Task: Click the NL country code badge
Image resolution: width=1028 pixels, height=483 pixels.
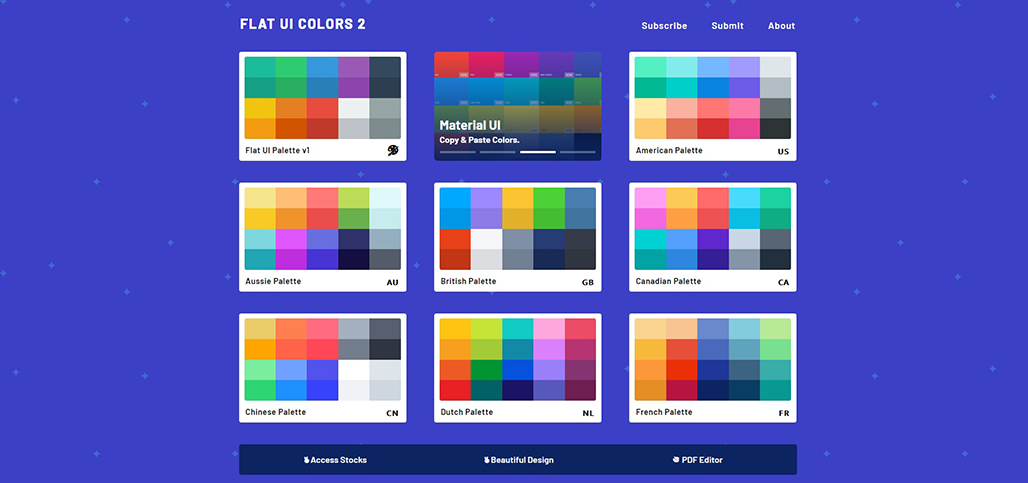Action: [588, 414]
